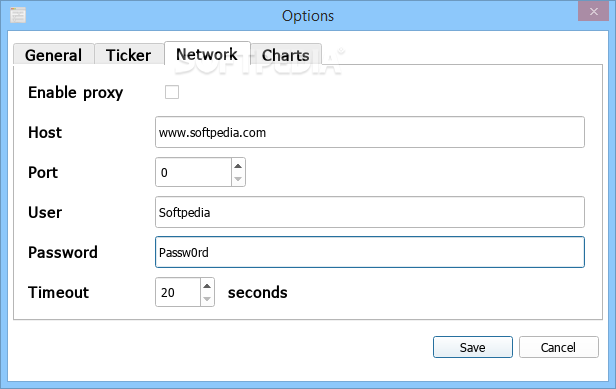The image size is (616, 389).
Task: Increase Port value with up arrow
Action: click(238, 165)
